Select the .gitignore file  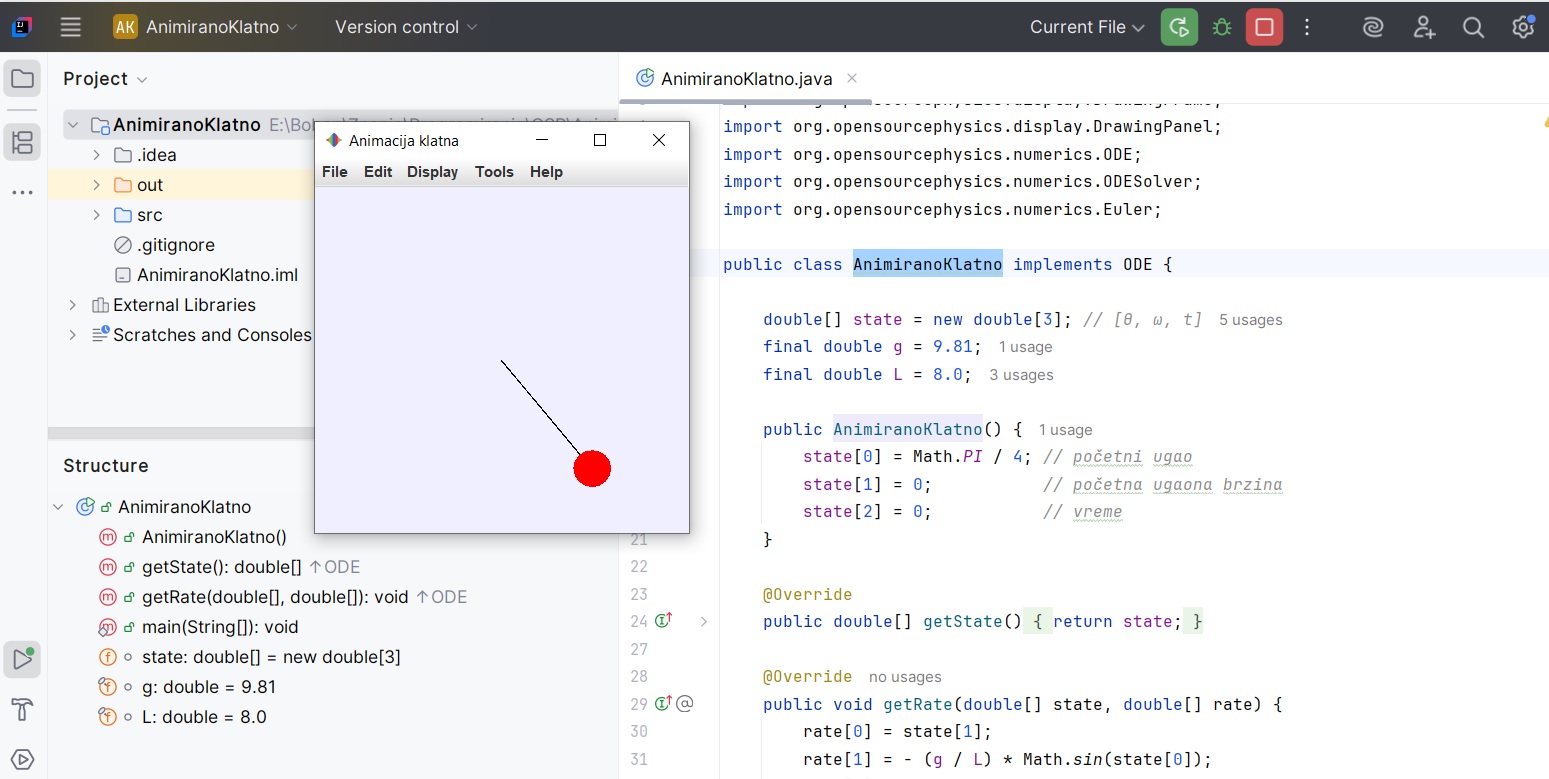pyautogui.click(x=164, y=245)
